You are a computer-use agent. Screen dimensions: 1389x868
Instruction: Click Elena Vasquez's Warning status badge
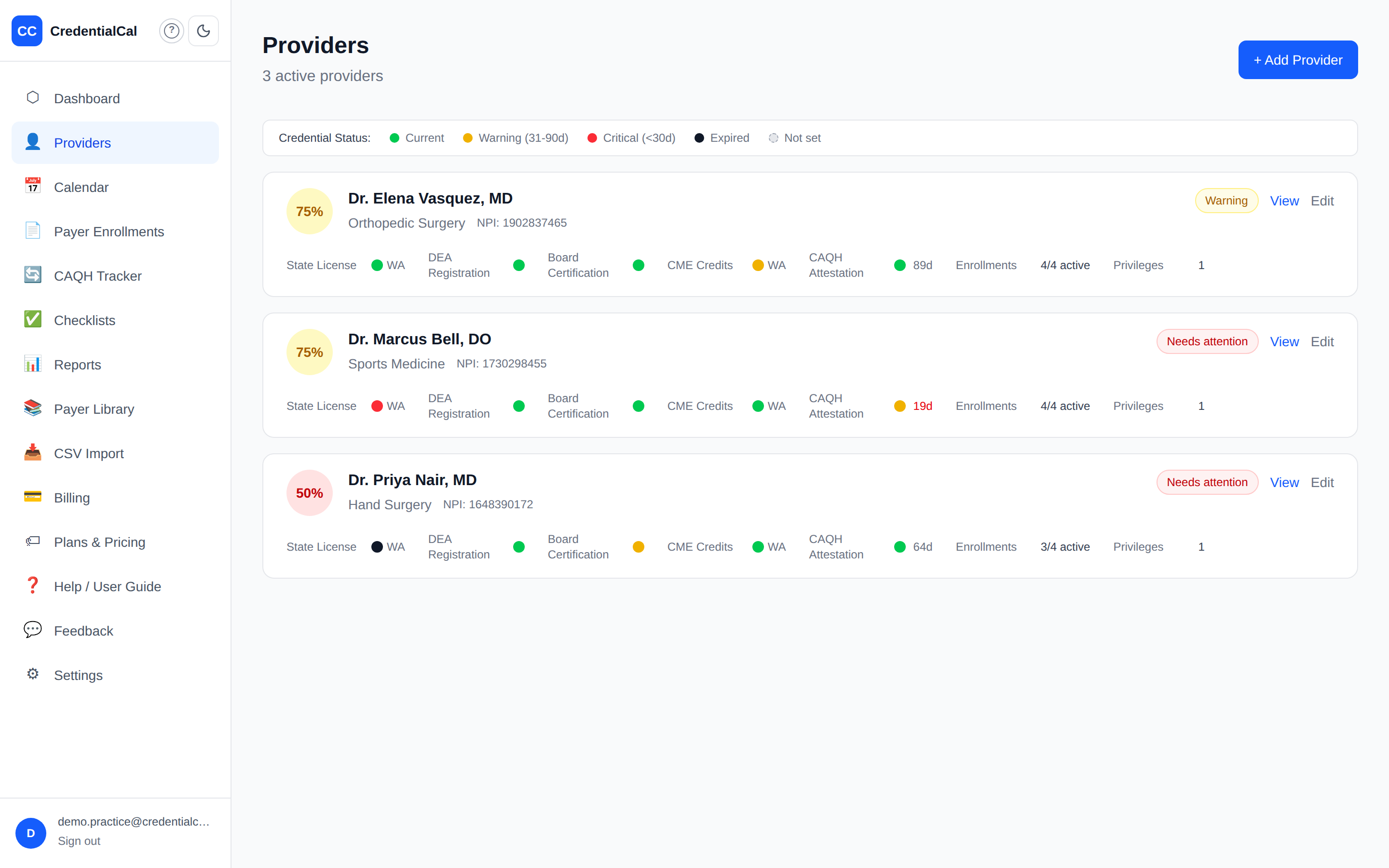point(1226,200)
